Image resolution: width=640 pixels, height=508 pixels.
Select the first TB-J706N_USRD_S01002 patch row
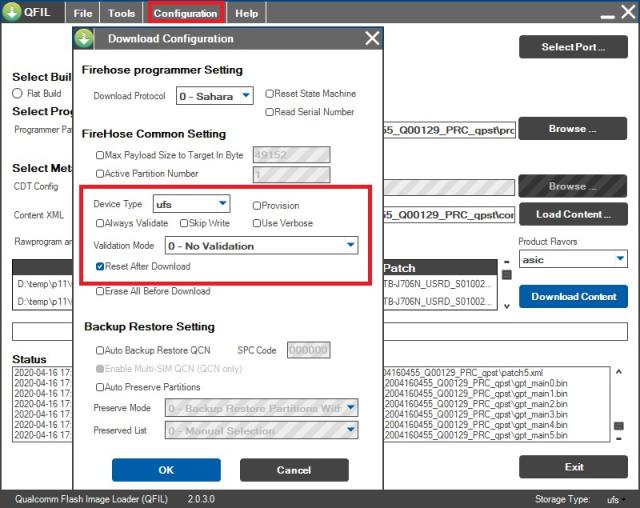(439, 284)
